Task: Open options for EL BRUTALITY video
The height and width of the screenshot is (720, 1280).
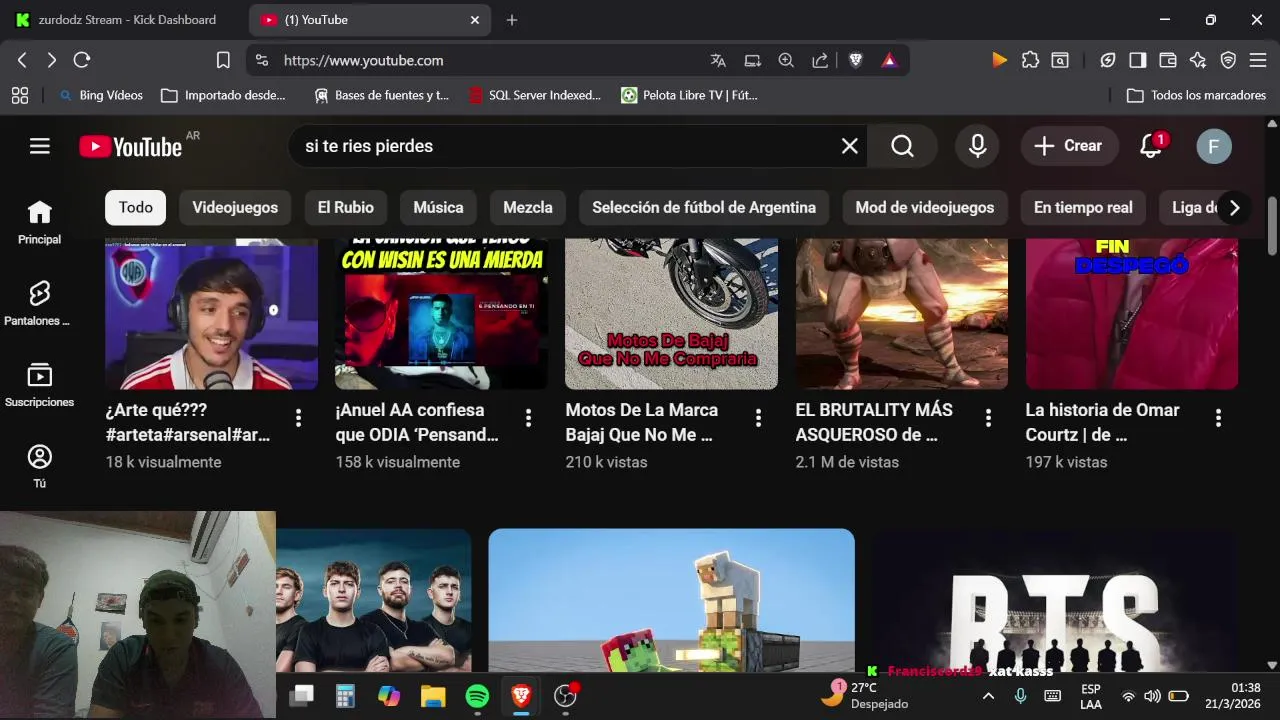Action: [x=988, y=418]
